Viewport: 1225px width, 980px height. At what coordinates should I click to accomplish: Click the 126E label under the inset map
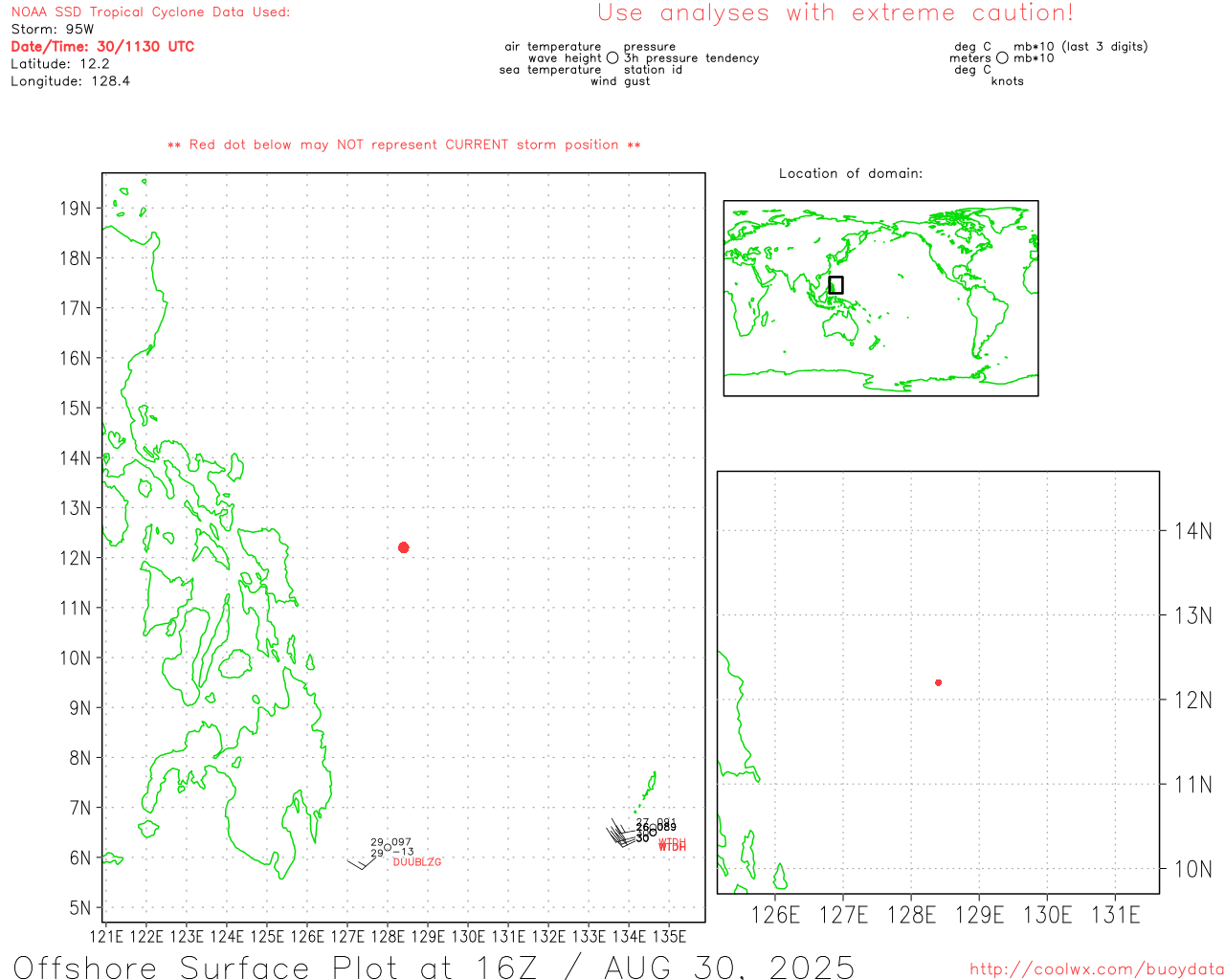[775, 915]
